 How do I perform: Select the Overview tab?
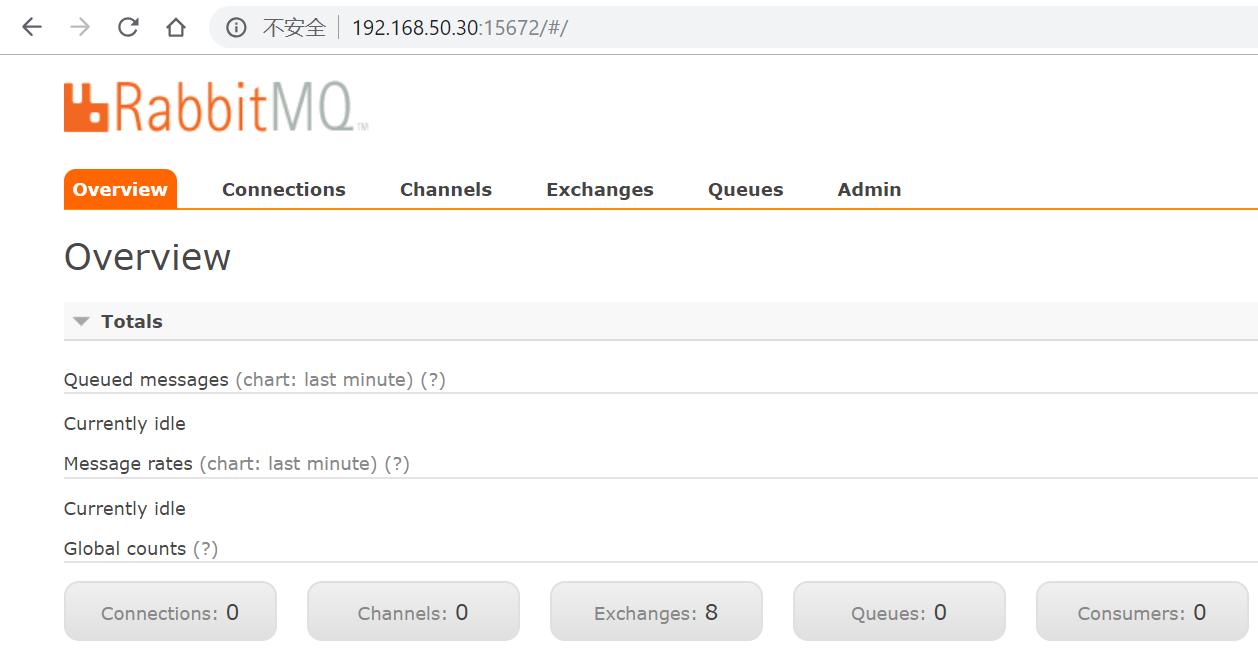coord(120,189)
